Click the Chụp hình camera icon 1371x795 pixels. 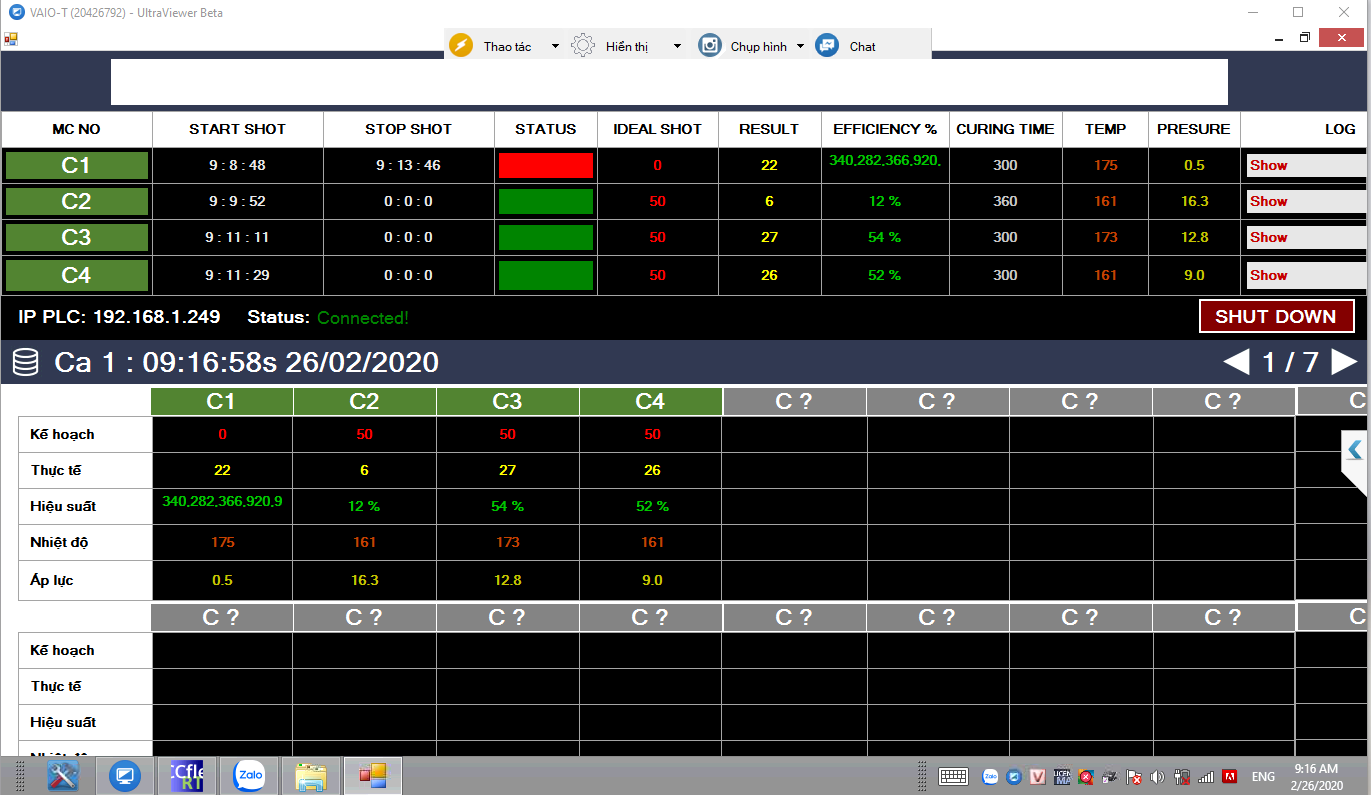coord(709,46)
